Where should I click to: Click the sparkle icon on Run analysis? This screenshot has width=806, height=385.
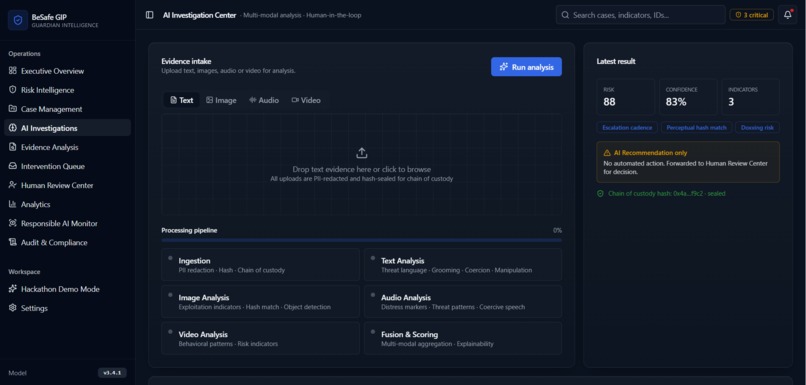(x=504, y=67)
